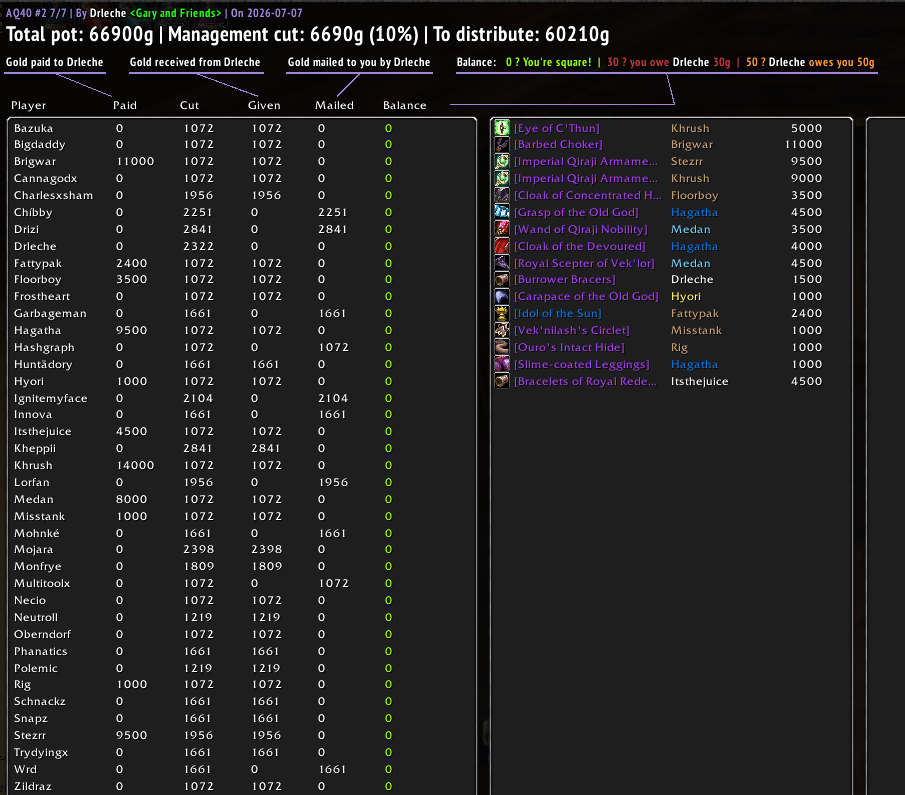
Task: Click the Total pot 66900g heading
Action: click(80, 34)
